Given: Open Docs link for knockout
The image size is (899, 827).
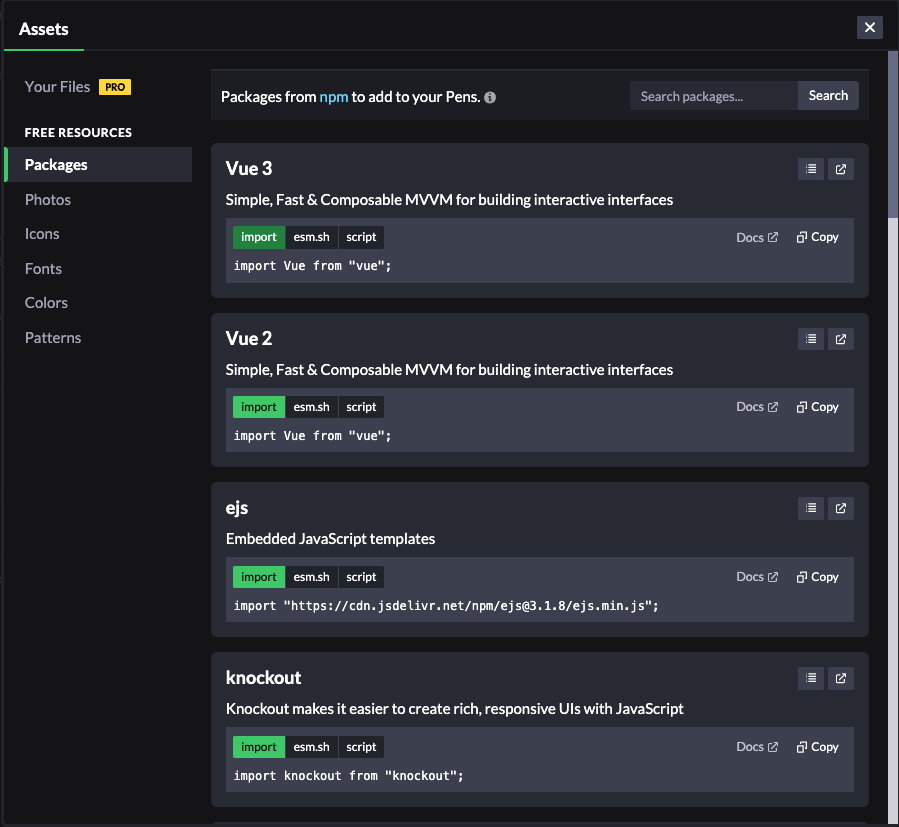Looking at the screenshot, I should (x=757, y=747).
